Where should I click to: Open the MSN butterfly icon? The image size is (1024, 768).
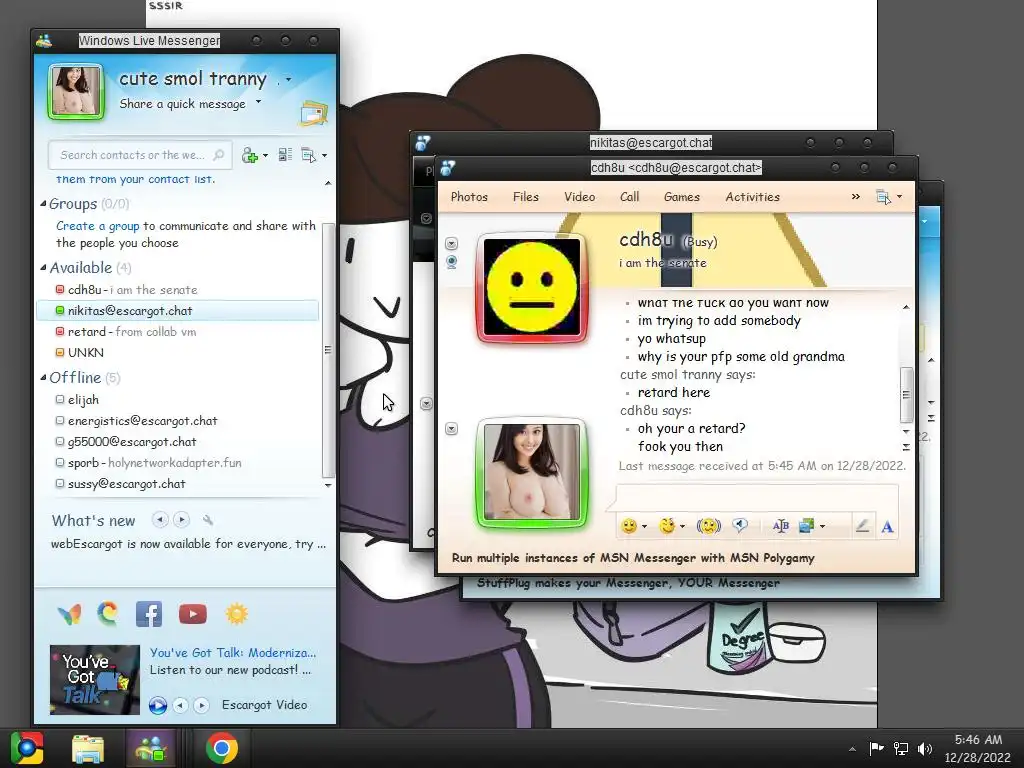(x=70, y=614)
